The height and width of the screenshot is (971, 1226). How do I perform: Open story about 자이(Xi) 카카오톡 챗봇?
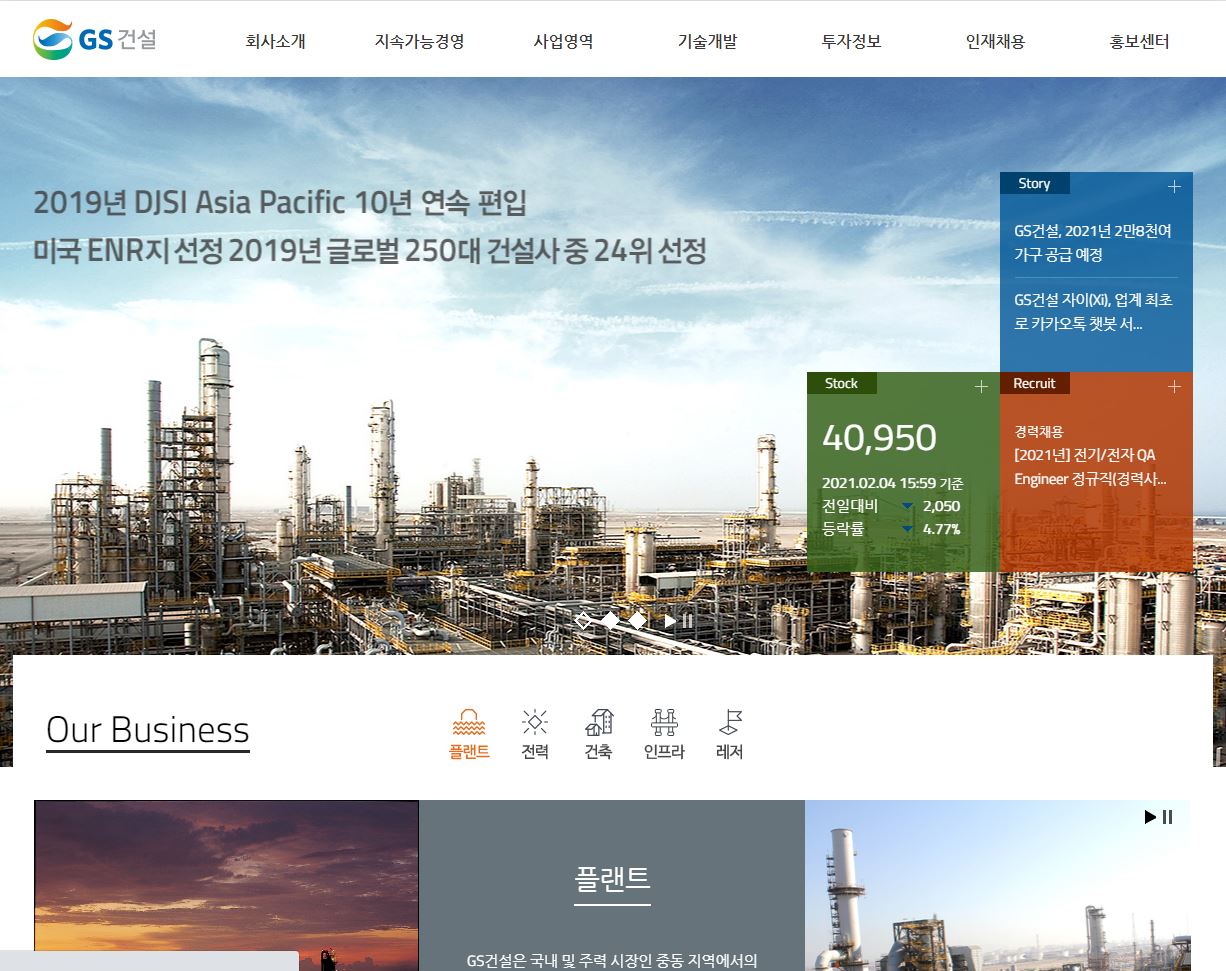[1093, 312]
